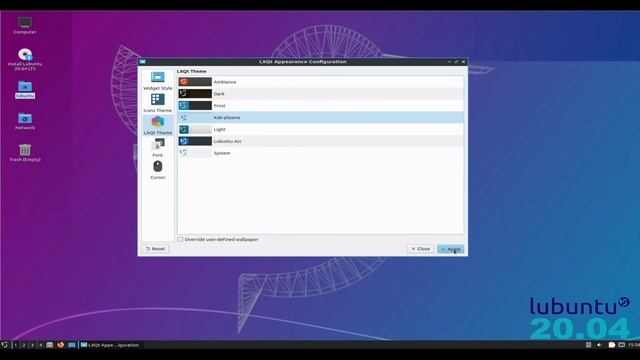Click the Ambiance theme preview thumbnail
This screenshot has height=360, width=640.
(x=195, y=82)
